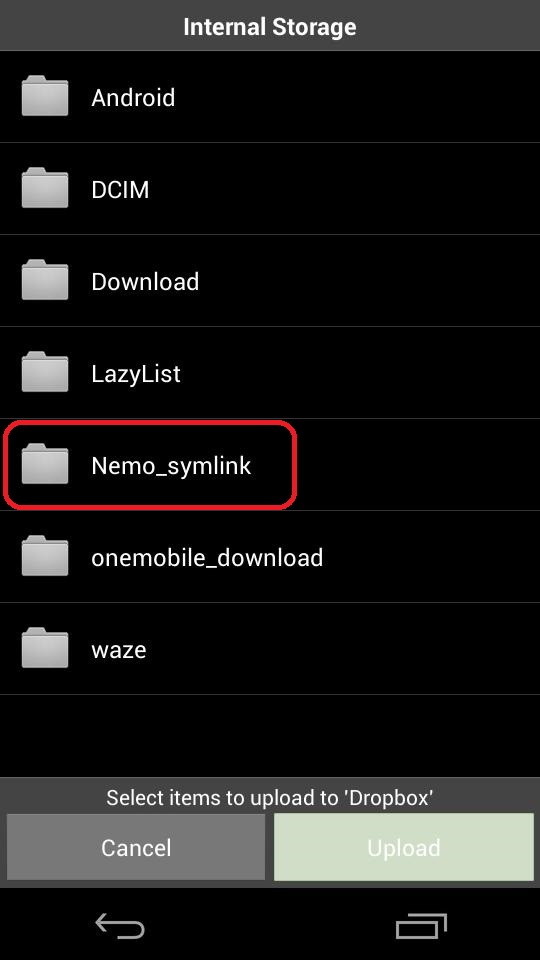This screenshot has height=960, width=540.
Task: Click the onemobile_download folder icon
Action: tap(45, 557)
